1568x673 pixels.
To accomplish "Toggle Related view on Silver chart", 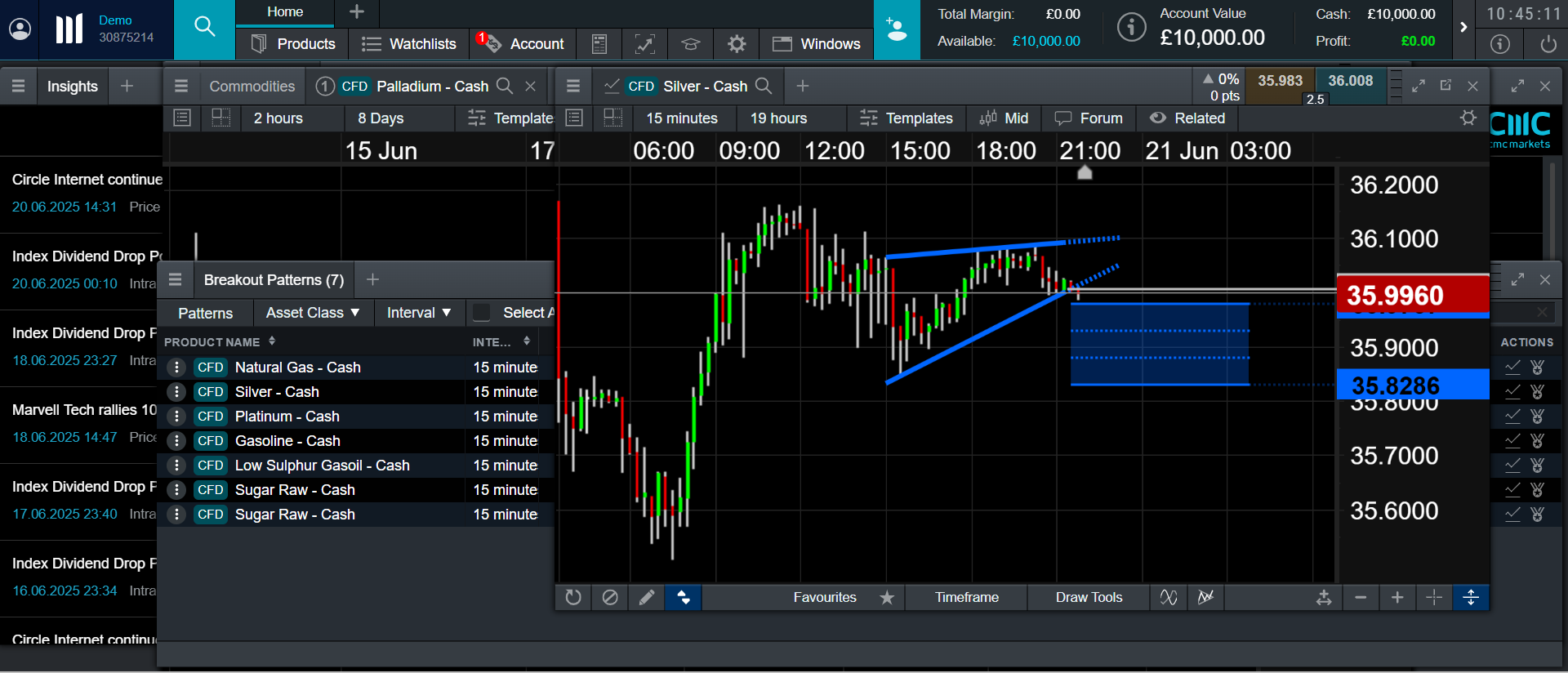I will tap(1187, 118).
